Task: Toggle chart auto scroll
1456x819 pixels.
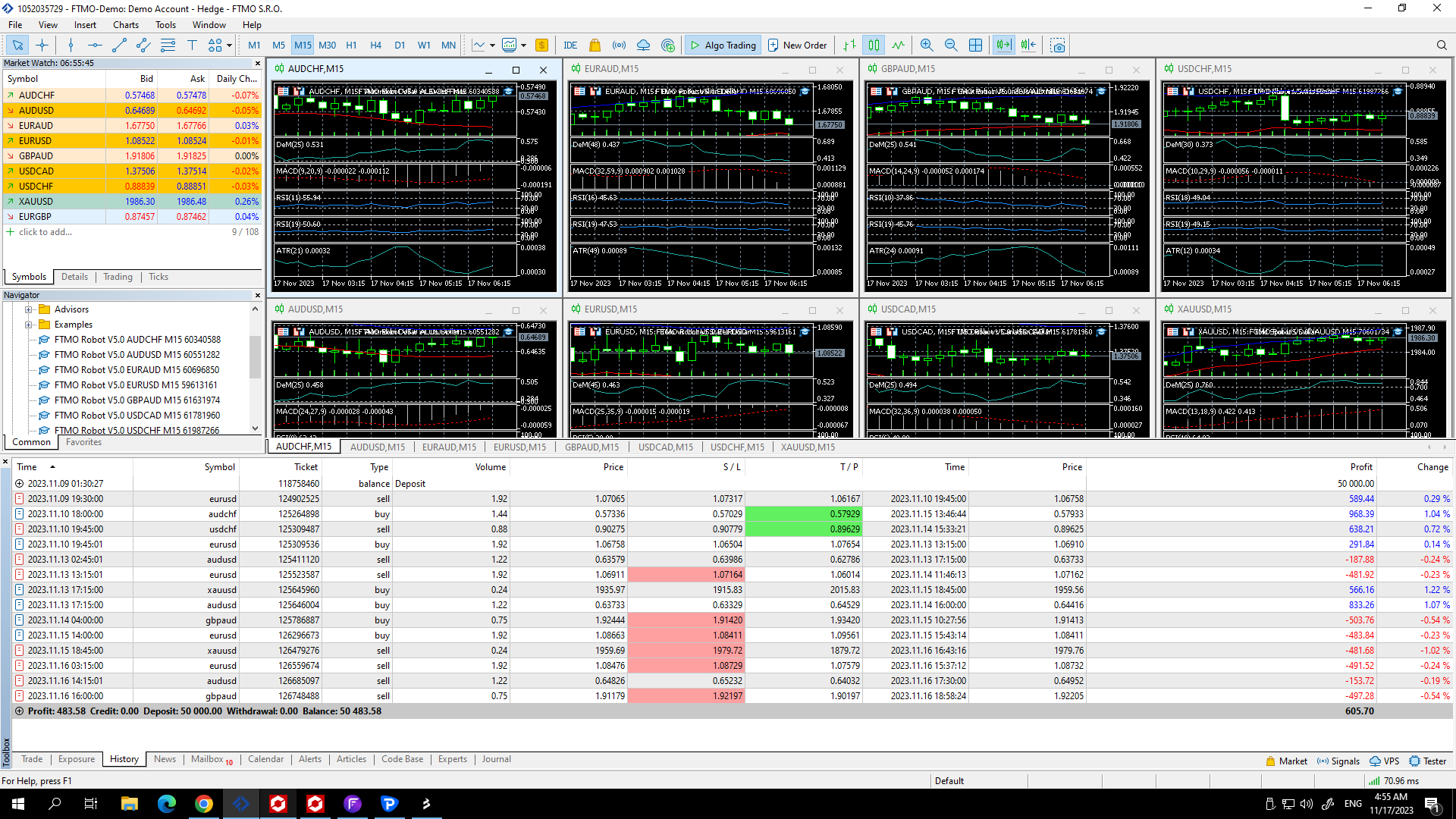Action: click(1004, 45)
